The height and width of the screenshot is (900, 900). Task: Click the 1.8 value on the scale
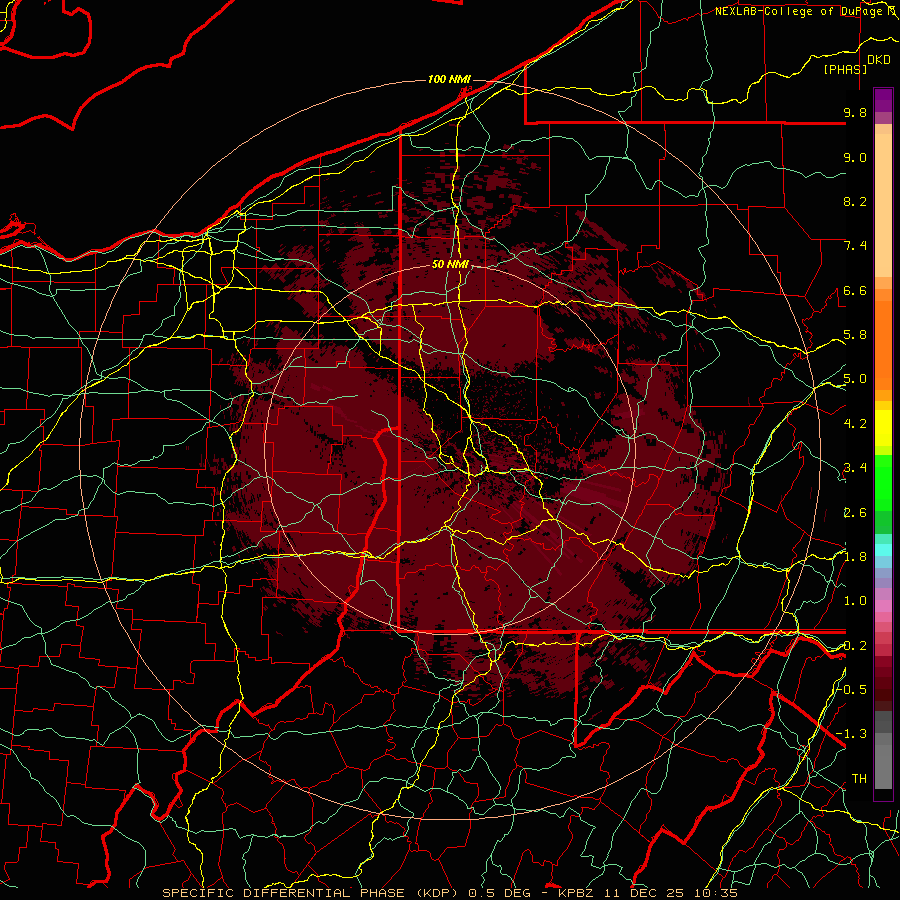coord(855,557)
